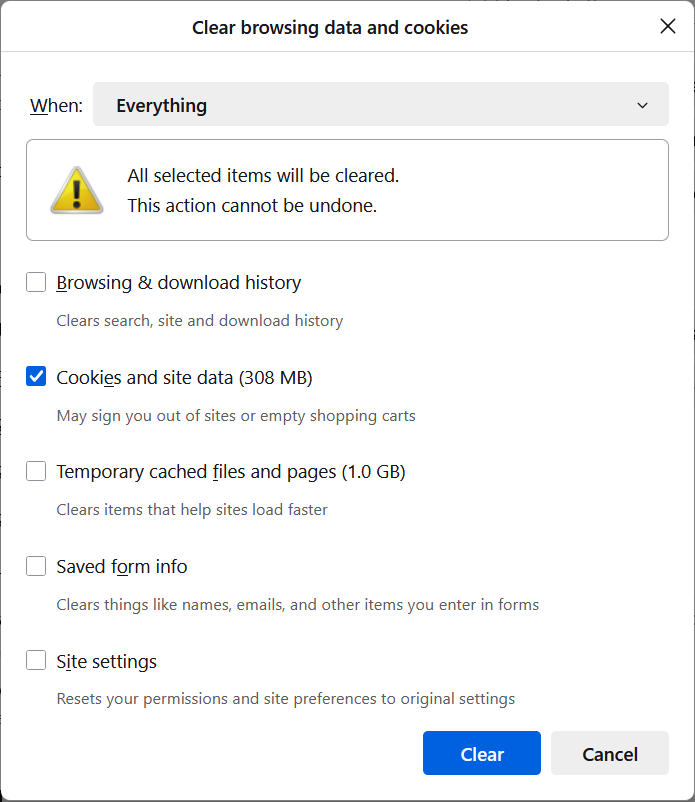This screenshot has height=802, width=695.
Task: Click the Clear button
Action: point(481,753)
